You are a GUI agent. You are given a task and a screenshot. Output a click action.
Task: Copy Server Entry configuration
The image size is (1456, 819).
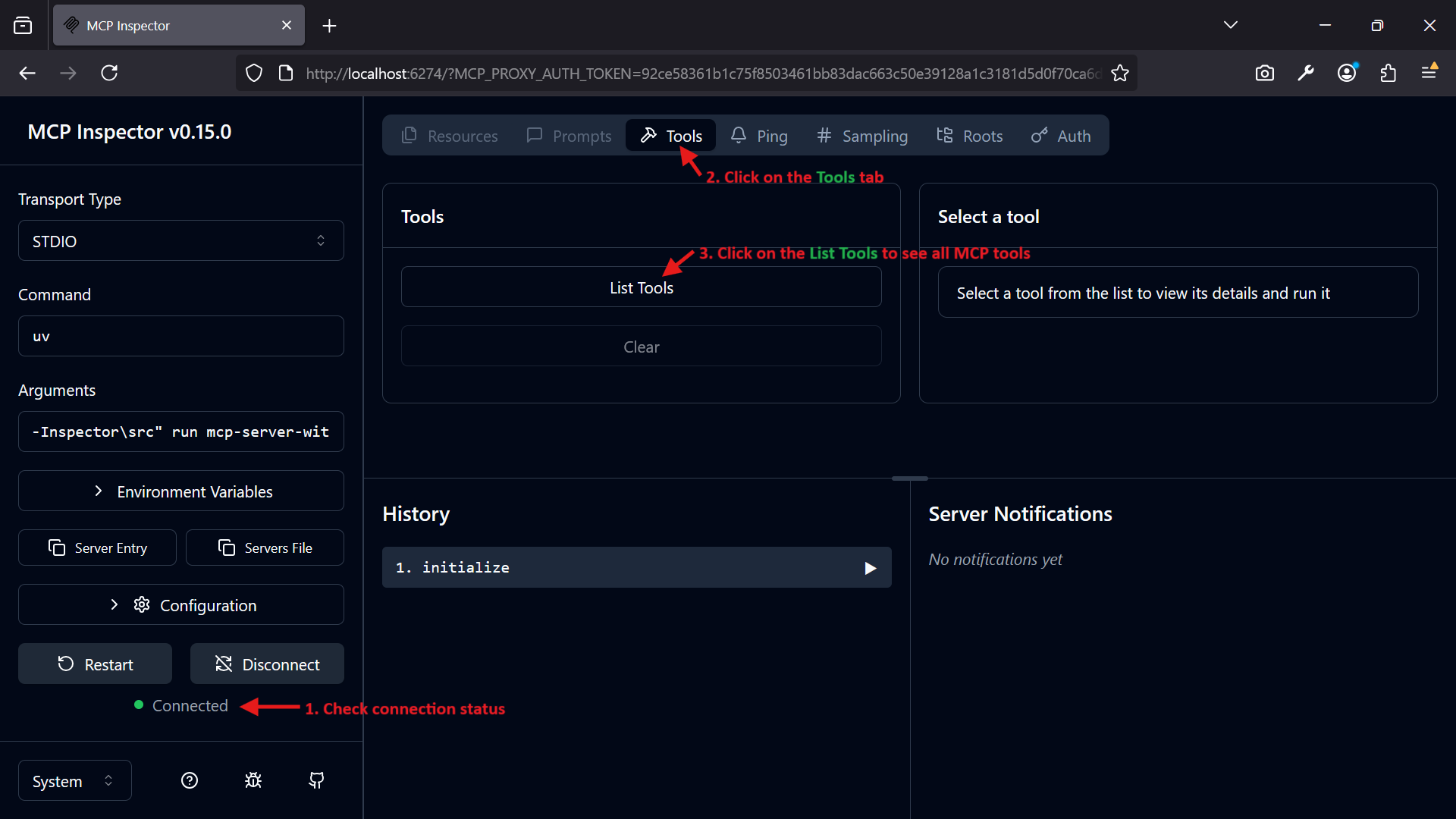pyautogui.click(x=97, y=548)
